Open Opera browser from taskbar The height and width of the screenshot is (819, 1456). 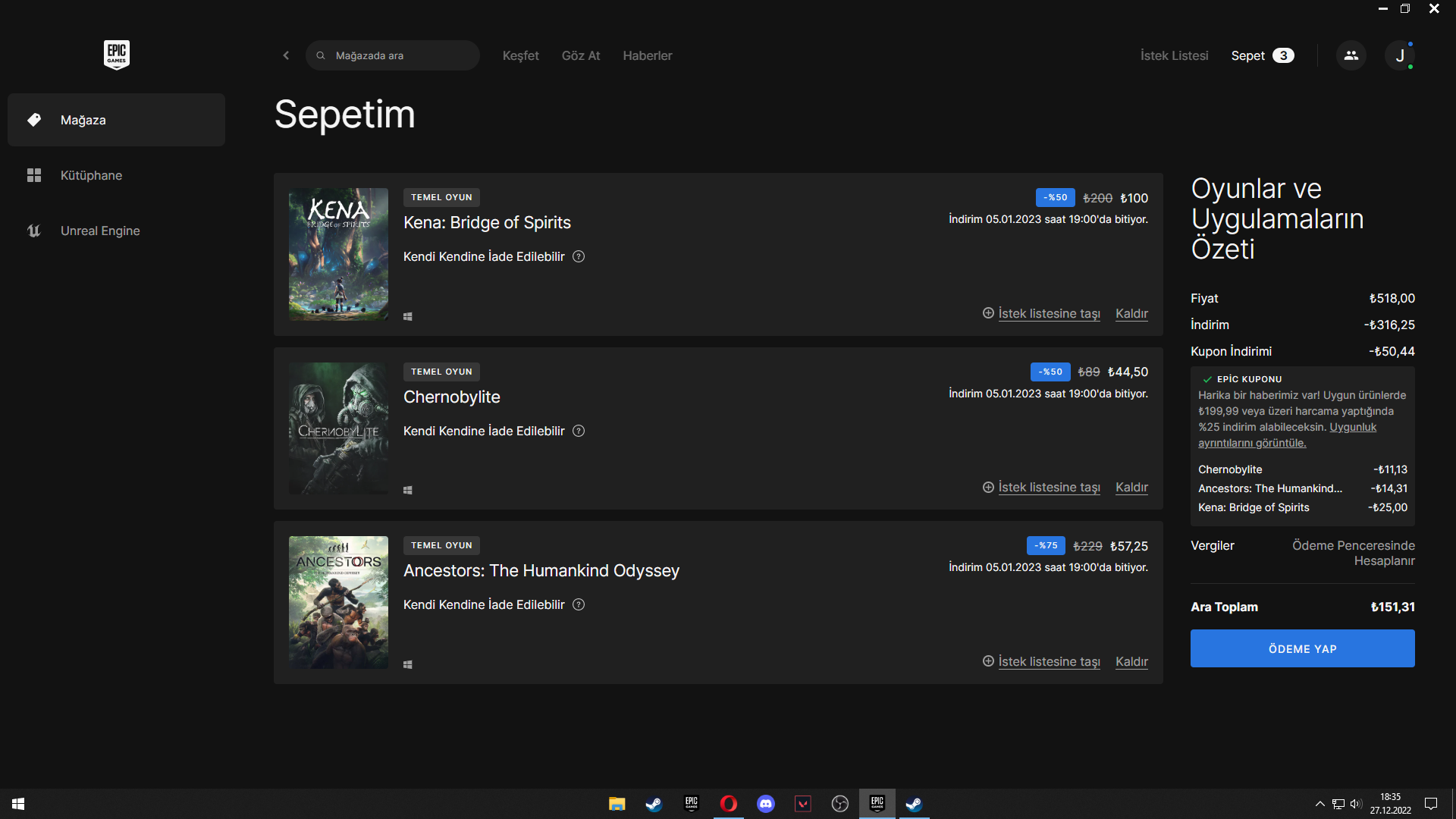tap(728, 804)
